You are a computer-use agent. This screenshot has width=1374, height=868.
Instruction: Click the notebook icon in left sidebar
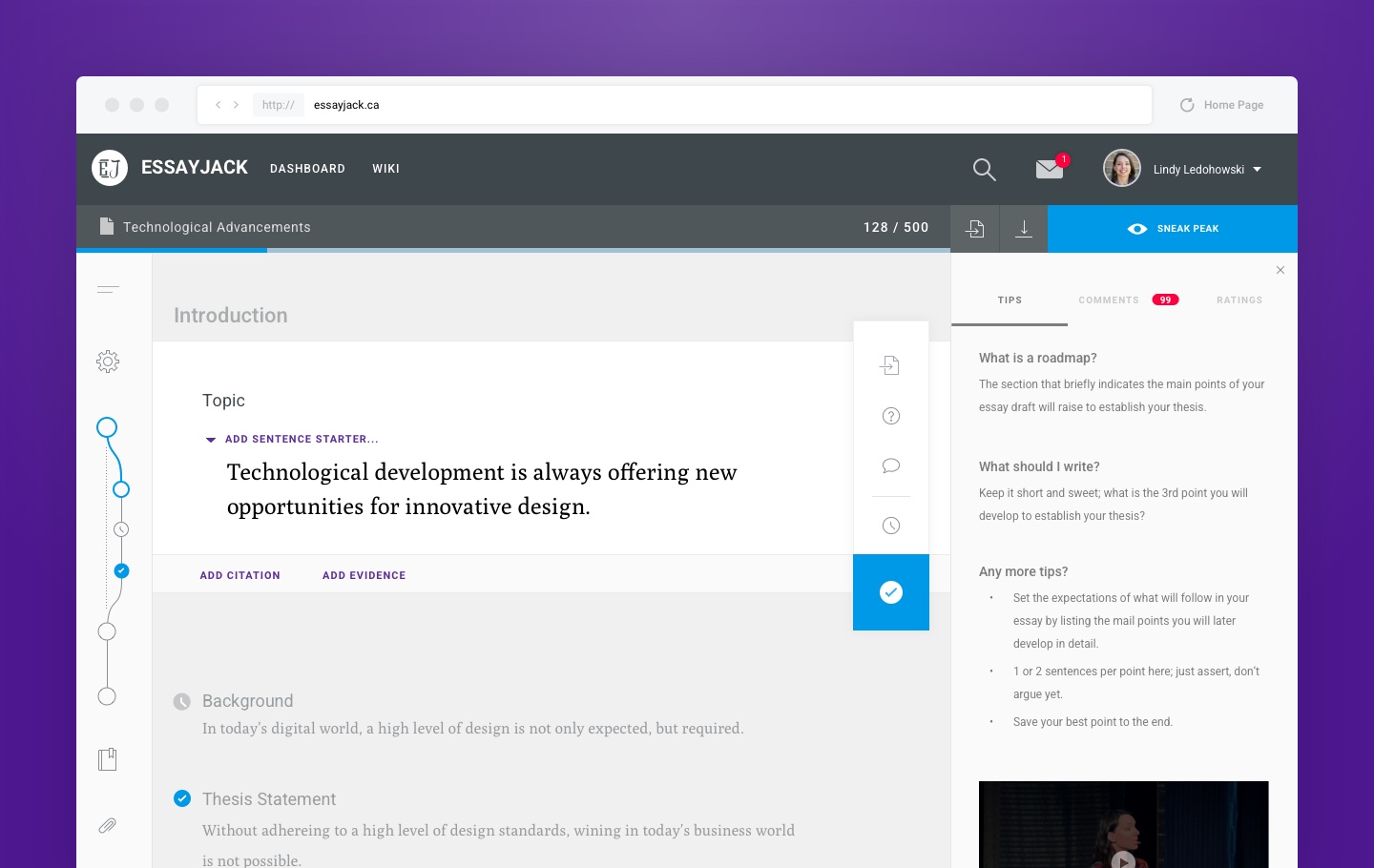tap(108, 759)
